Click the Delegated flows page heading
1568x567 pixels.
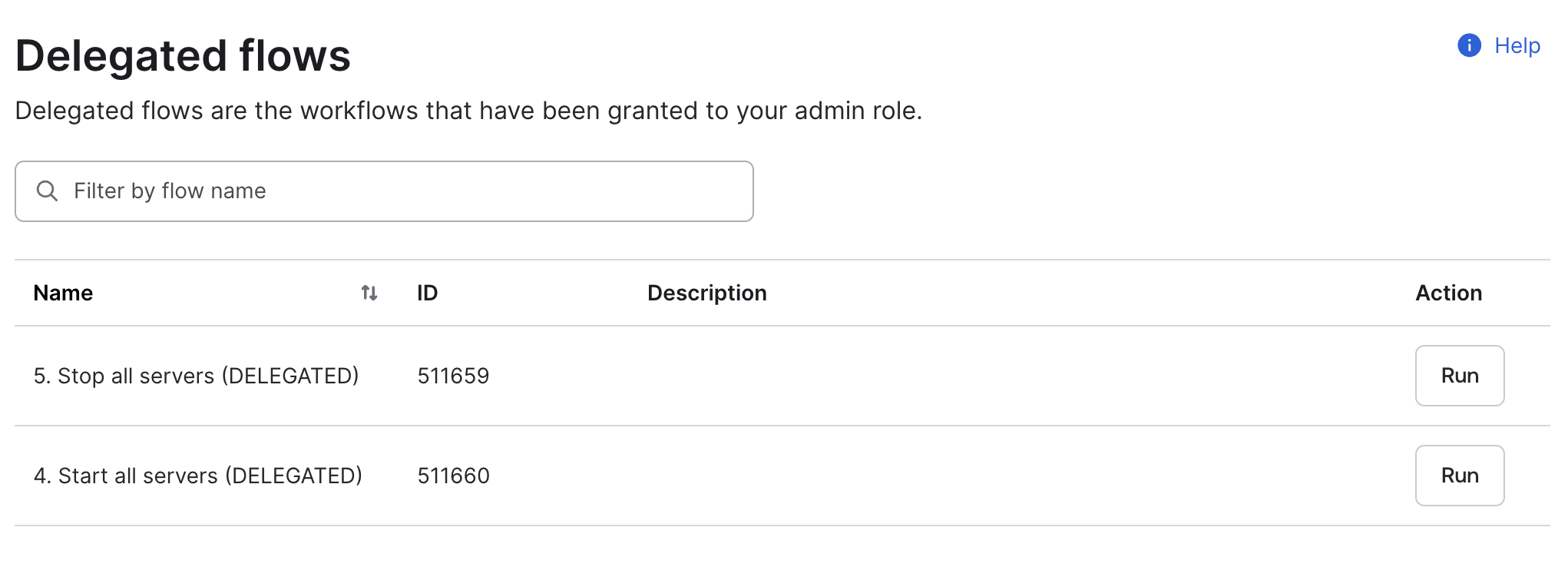183,56
